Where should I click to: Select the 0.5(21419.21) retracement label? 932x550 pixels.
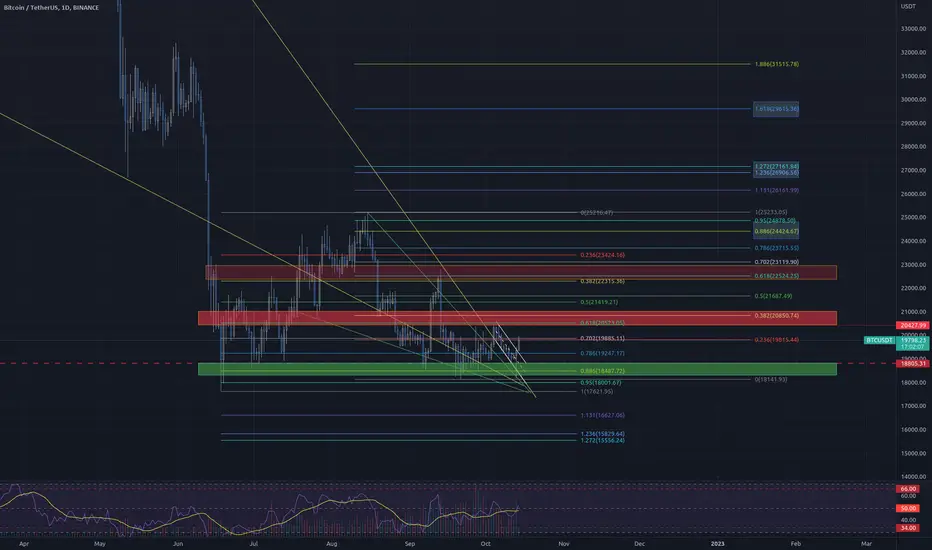tap(599, 302)
